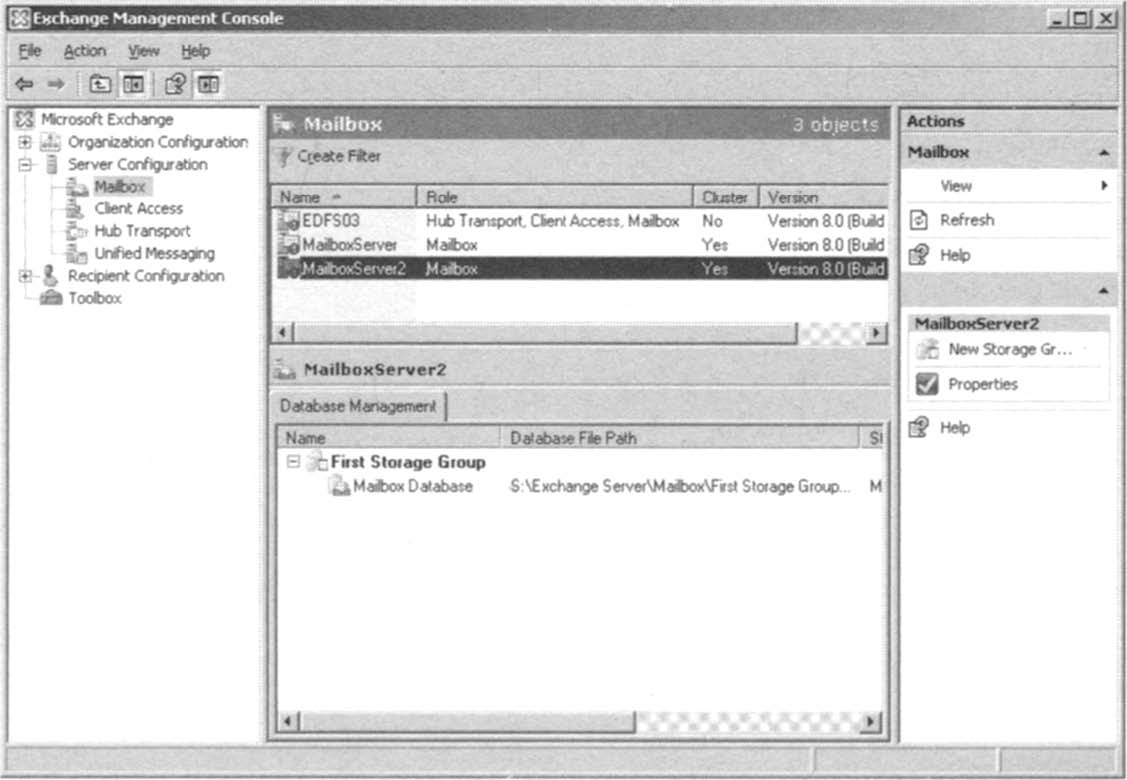Click Help under Mailbox actions
The height and width of the screenshot is (780, 1127).
coord(955,255)
